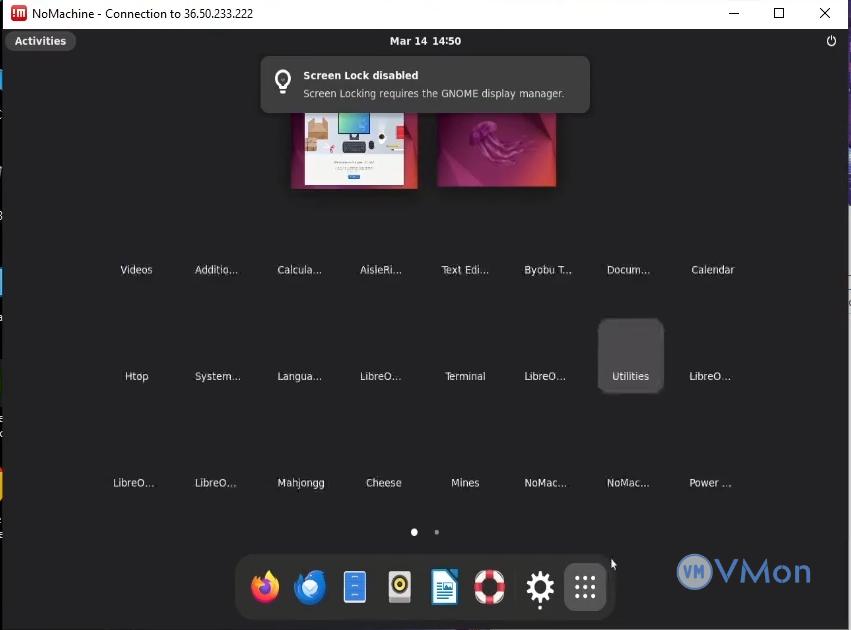Screen dimensions: 851x630
Task: Launch Rhythmbox speaker icon in dock
Action: (399, 587)
